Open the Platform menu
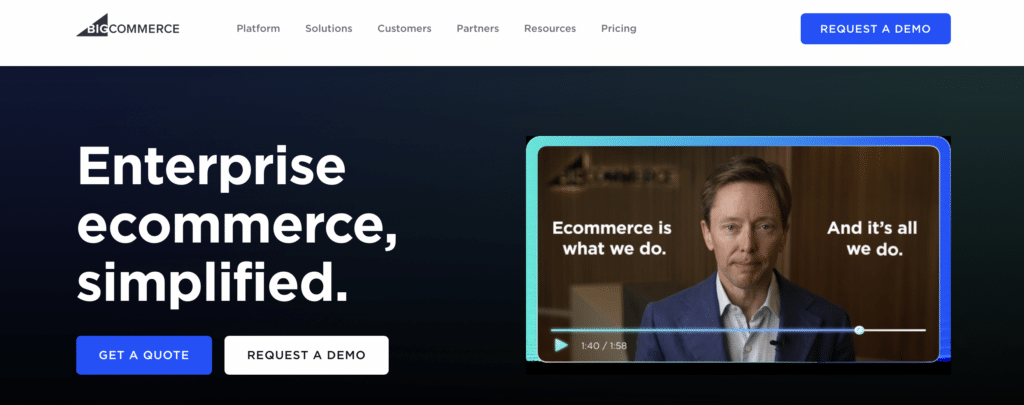Image resolution: width=1024 pixels, height=405 pixels. (x=258, y=29)
